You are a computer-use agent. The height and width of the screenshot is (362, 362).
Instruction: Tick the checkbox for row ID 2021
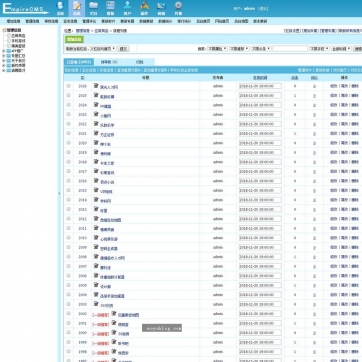[x=69, y=133]
